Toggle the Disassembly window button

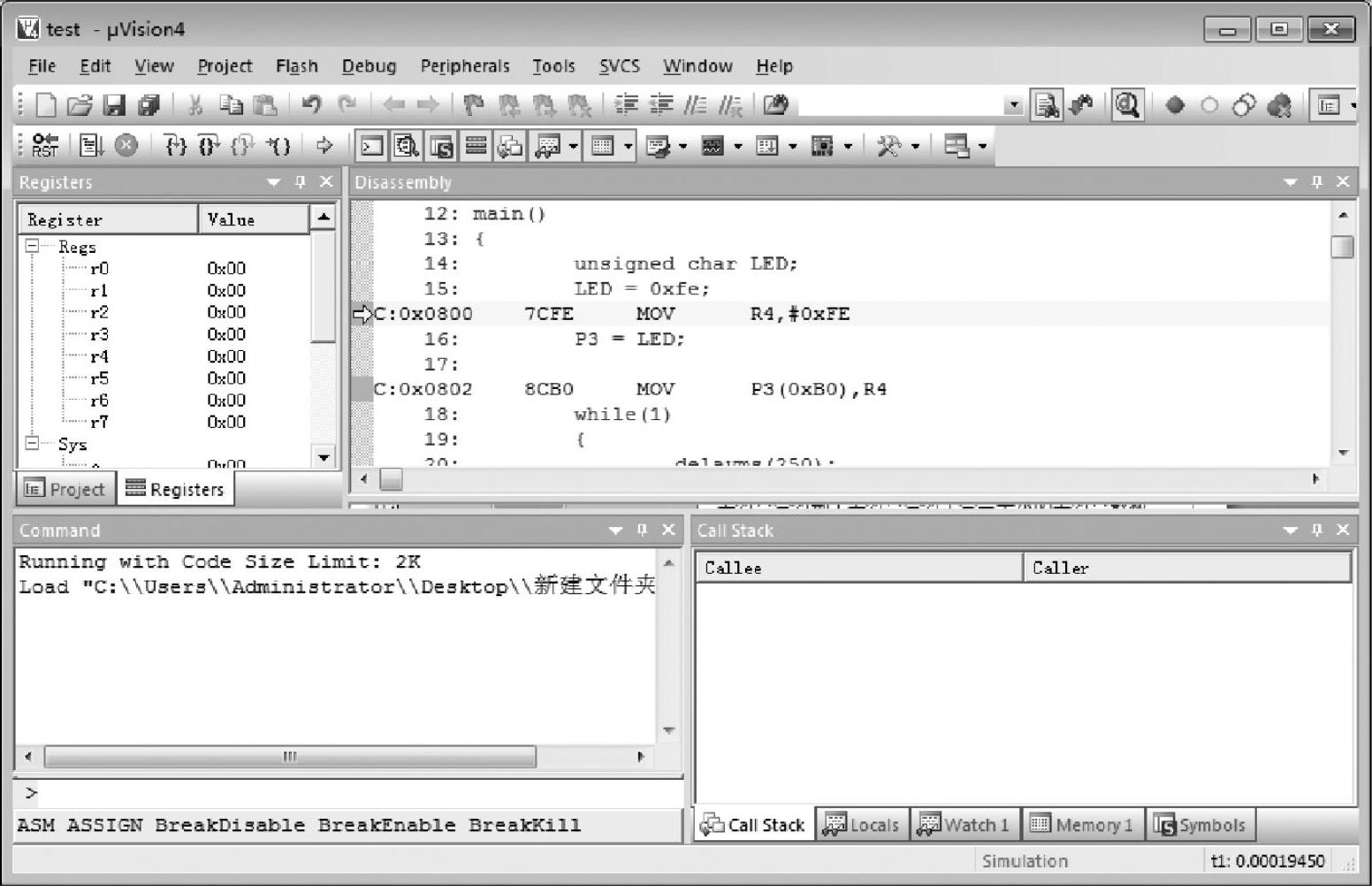[x=406, y=146]
